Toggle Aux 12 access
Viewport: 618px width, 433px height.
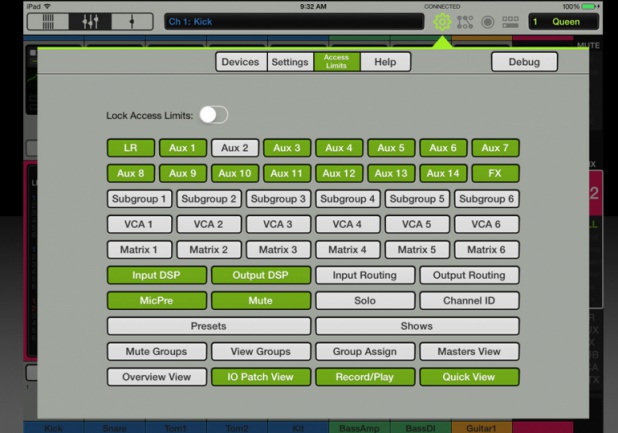coord(339,173)
